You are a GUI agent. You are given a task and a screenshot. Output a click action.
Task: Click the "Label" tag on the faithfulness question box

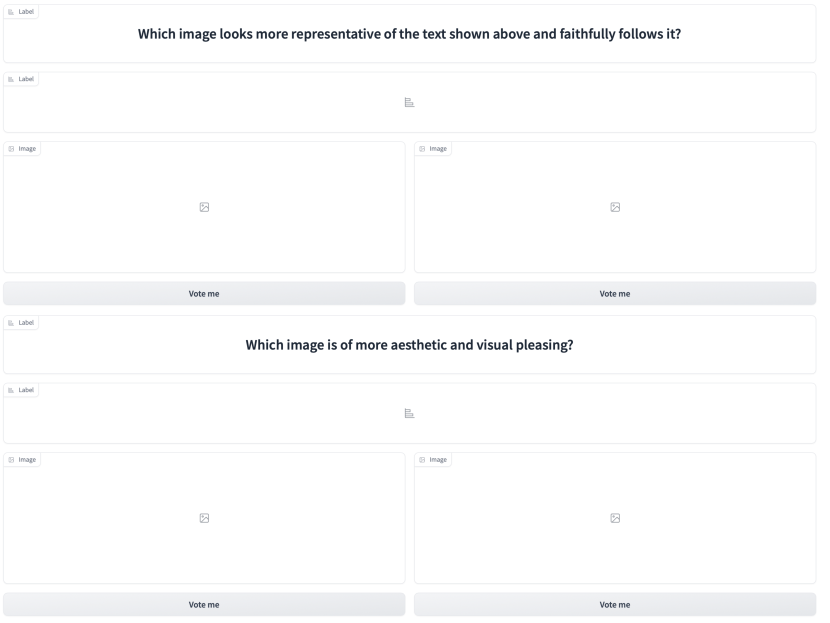pos(21,11)
